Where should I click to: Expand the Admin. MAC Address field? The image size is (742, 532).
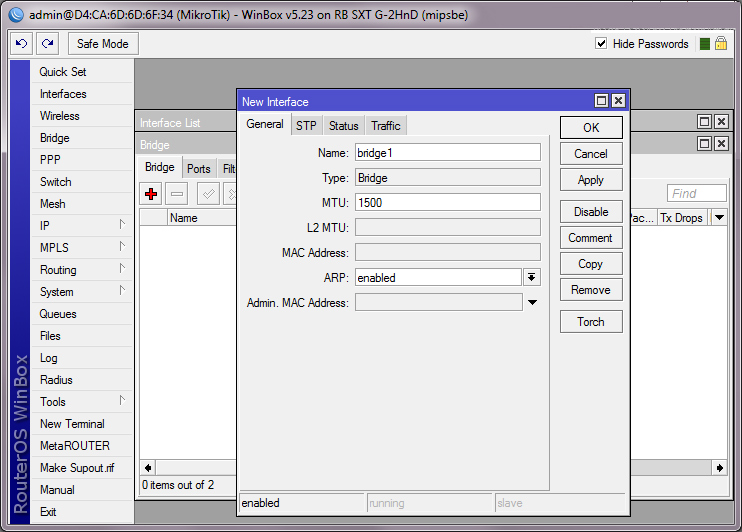[x=532, y=302]
